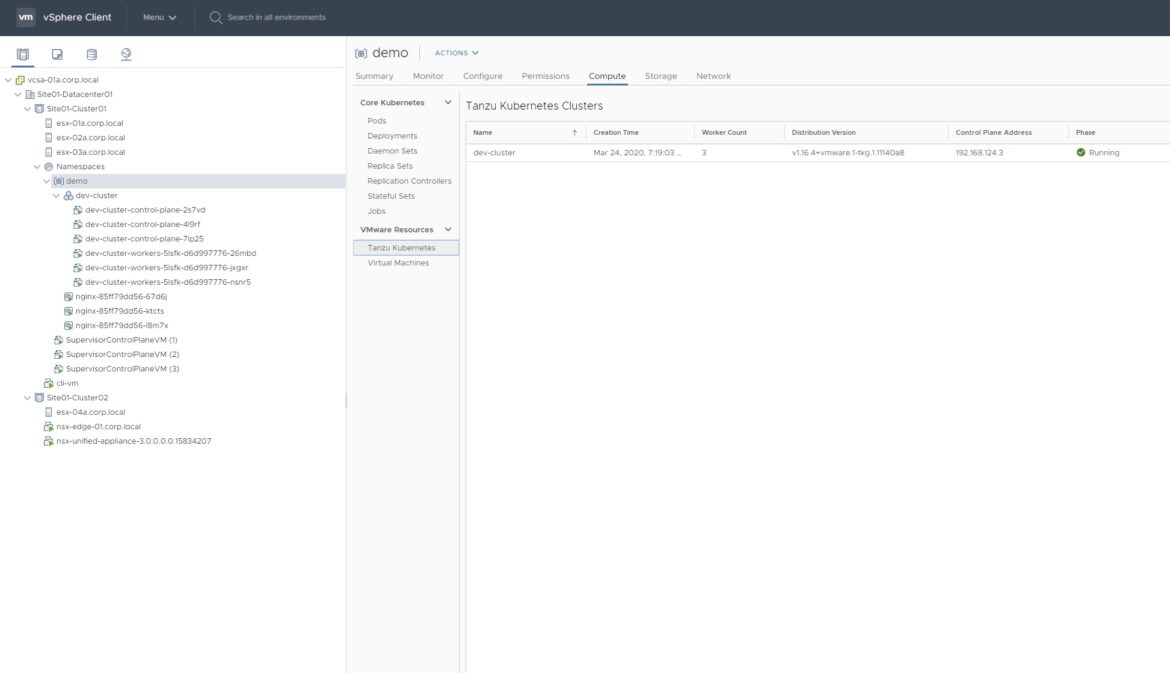Click the dev-cluster Tanzu cluster icon

tap(68, 195)
